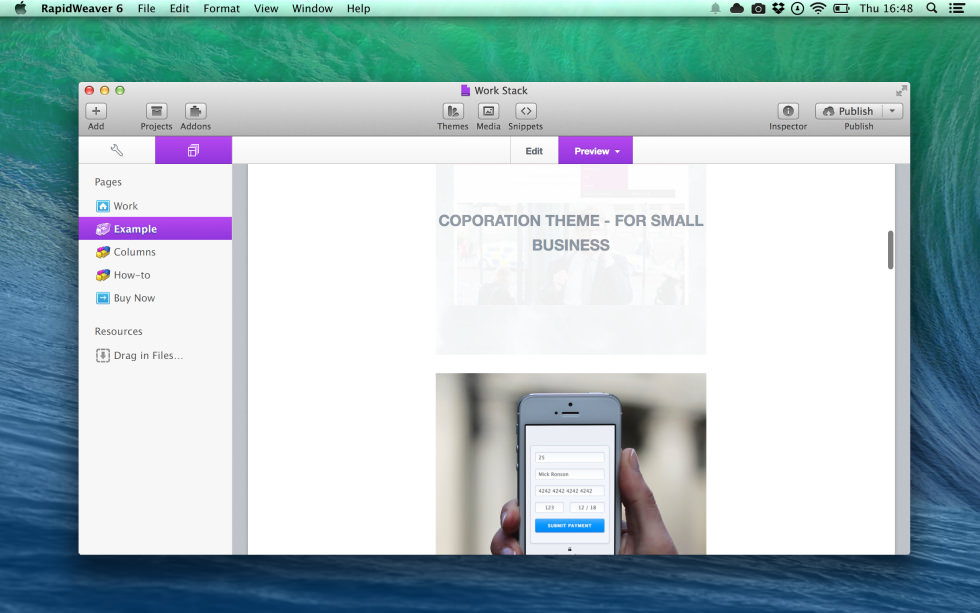Open the Dropbox menu bar icon
This screenshot has width=980, height=613.
[778, 8]
